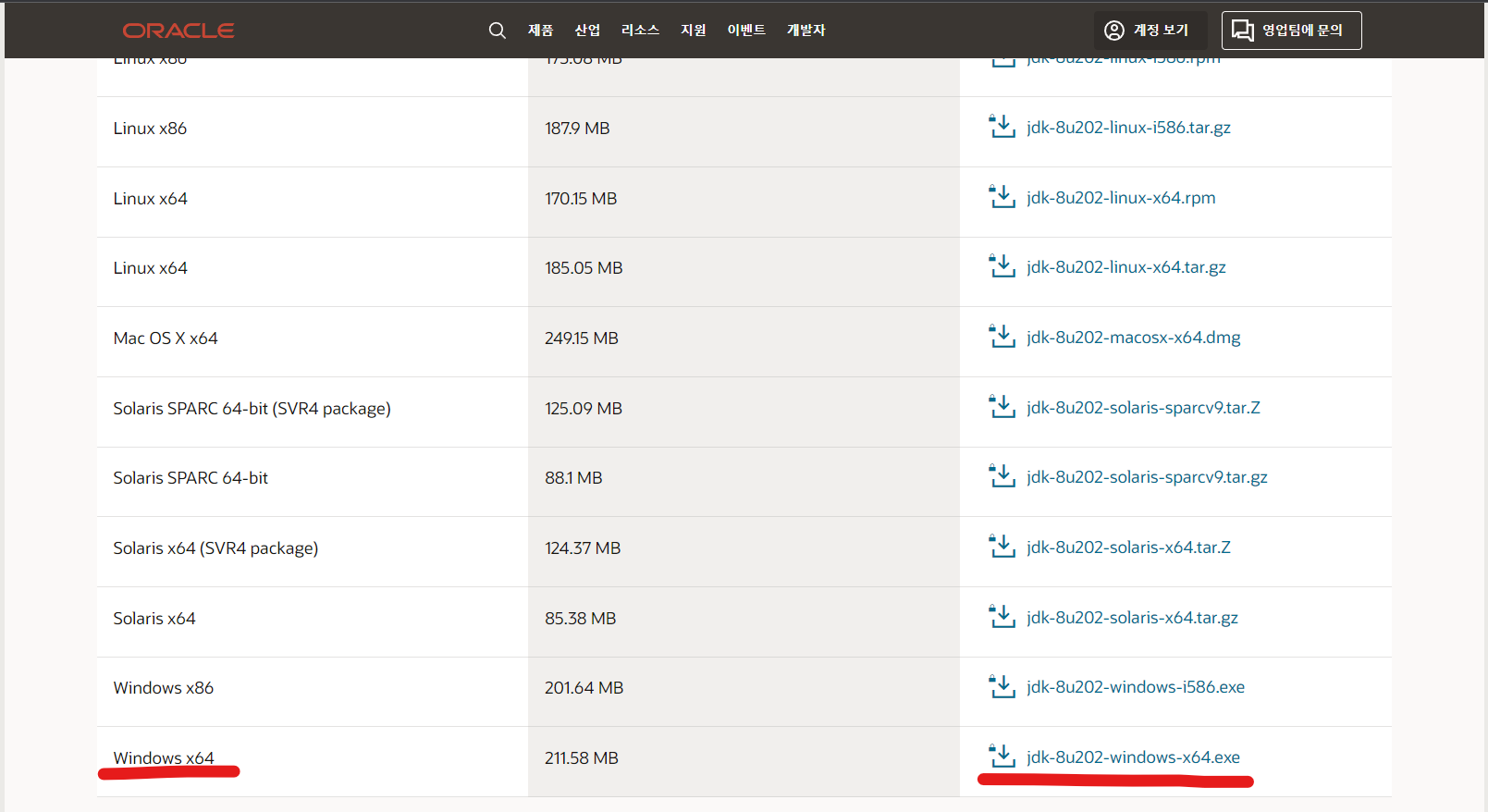The height and width of the screenshot is (812, 1488).
Task: Select the 'Mac OS X x64' text
Action: tap(166, 338)
